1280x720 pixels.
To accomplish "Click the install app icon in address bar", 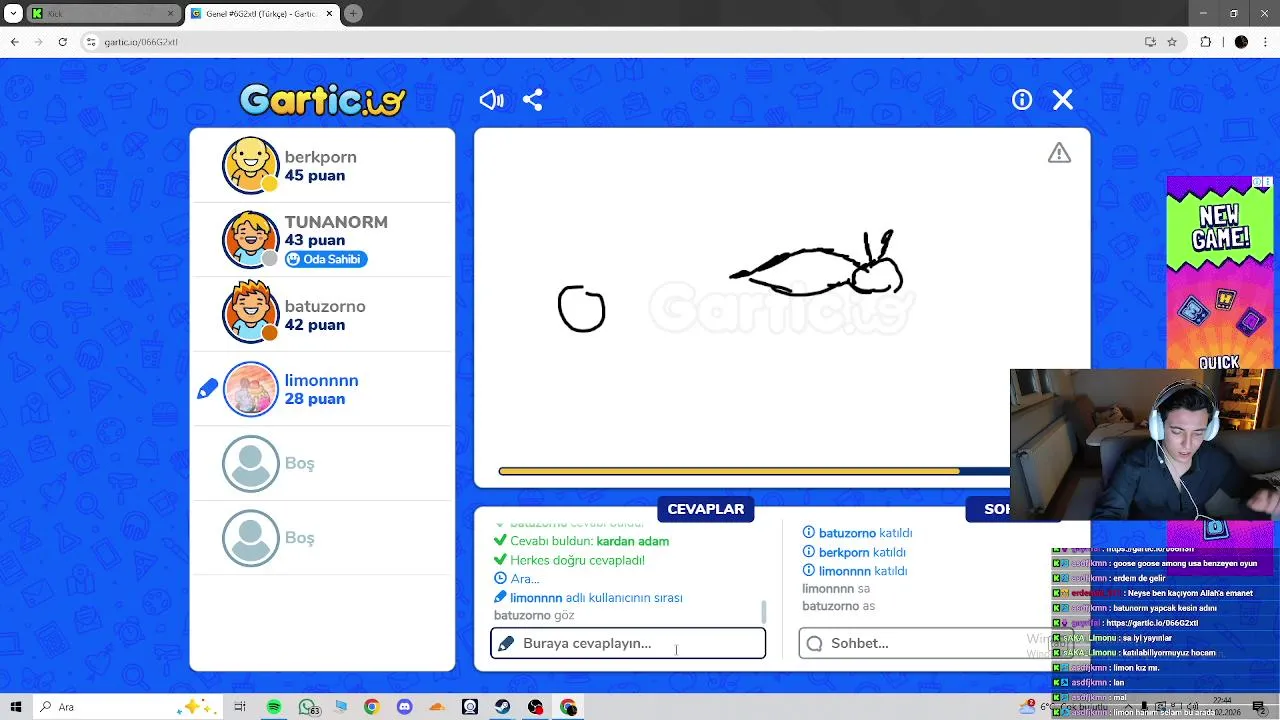I will click(x=1150, y=42).
